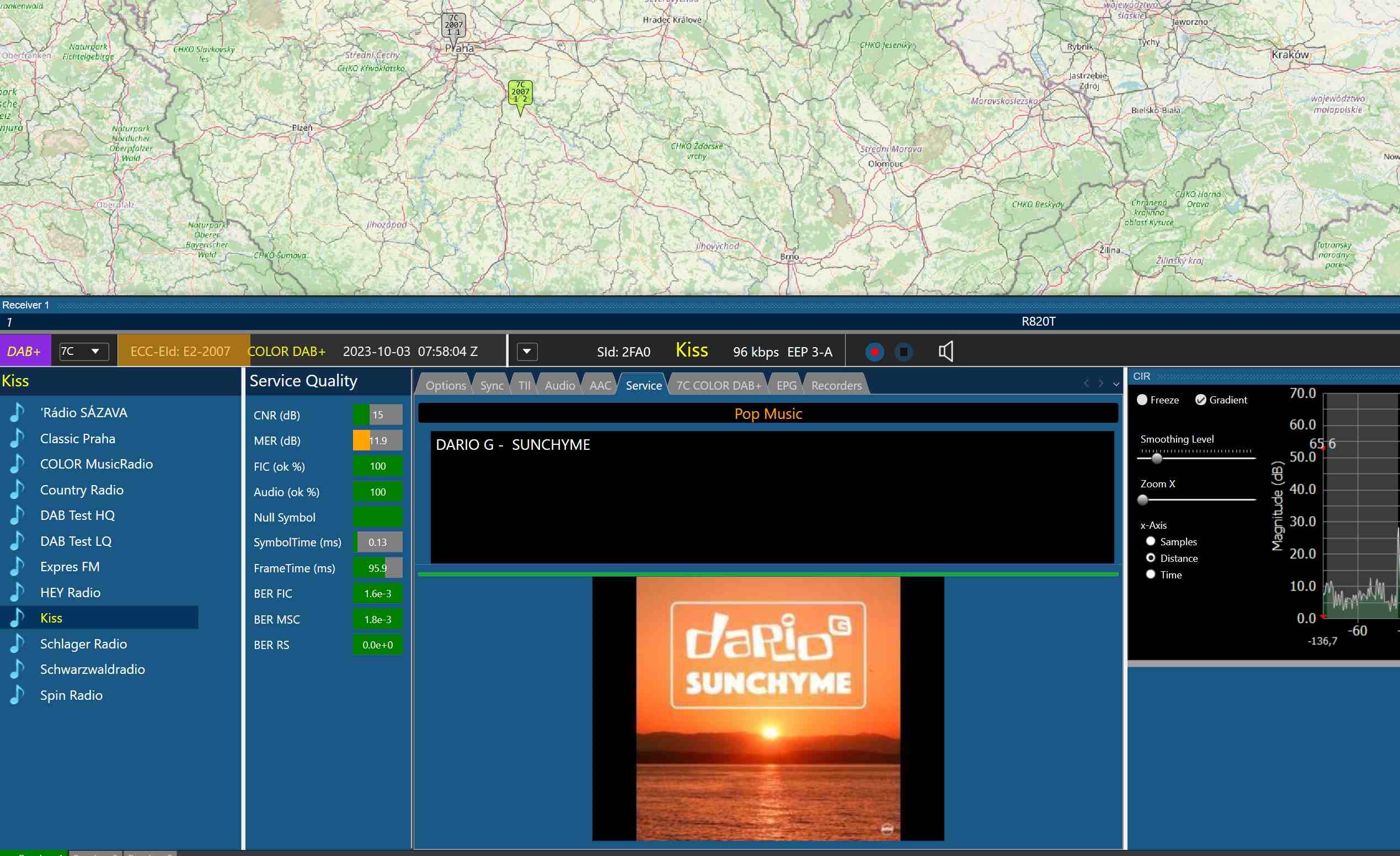Click the tab scroll right arrow

[x=1101, y=384]
